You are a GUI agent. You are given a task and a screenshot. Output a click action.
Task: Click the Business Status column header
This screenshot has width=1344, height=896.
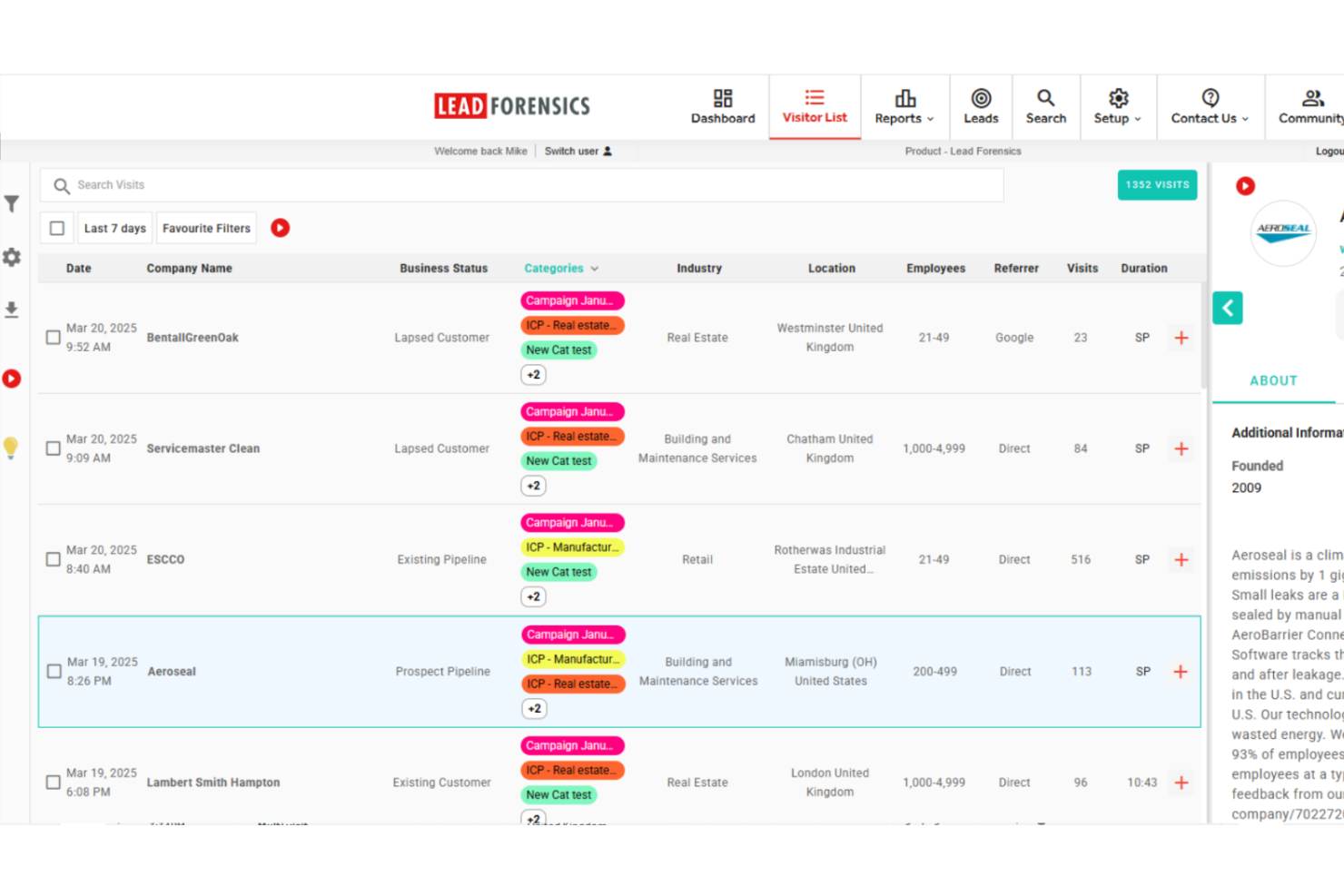[x=443, y=269]
